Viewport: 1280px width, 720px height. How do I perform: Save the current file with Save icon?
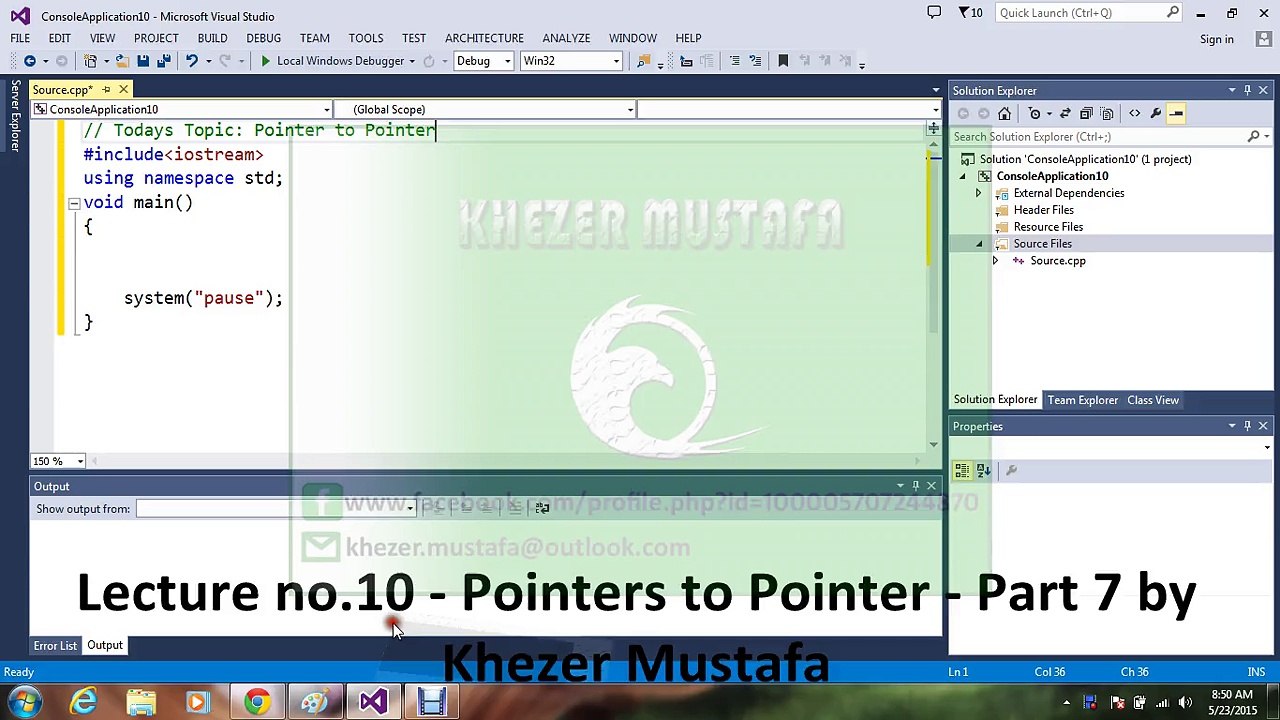click(x=143, y=61)
